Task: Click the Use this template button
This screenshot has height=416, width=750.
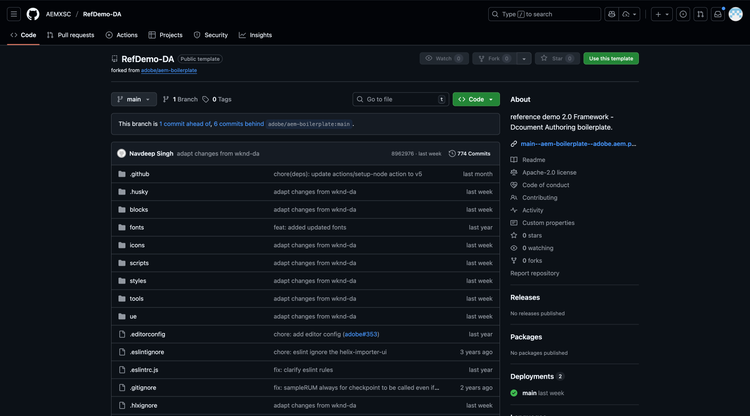Action: (611, 58)
